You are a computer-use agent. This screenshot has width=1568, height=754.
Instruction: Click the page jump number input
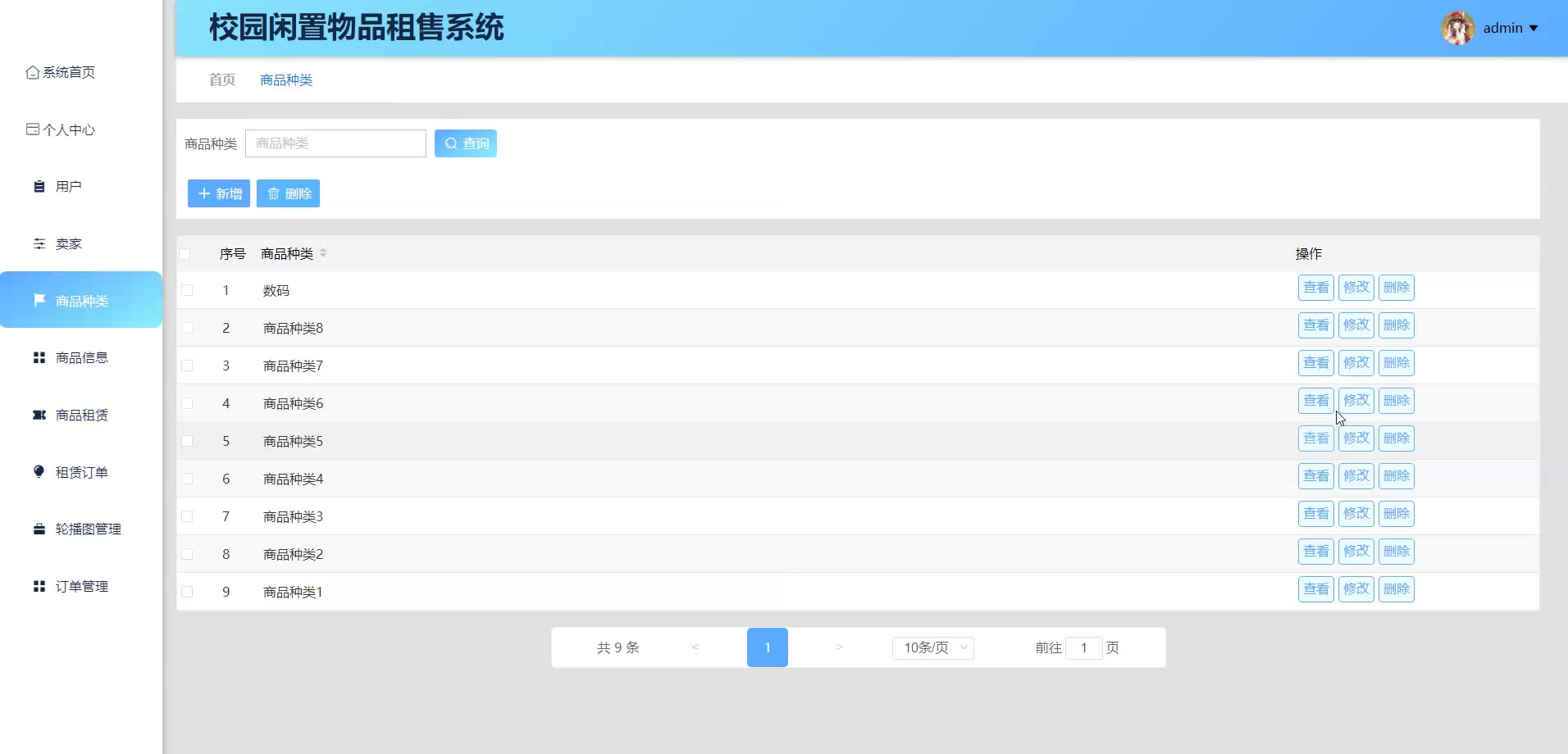pyautogui.click(x=1084, y=647)
